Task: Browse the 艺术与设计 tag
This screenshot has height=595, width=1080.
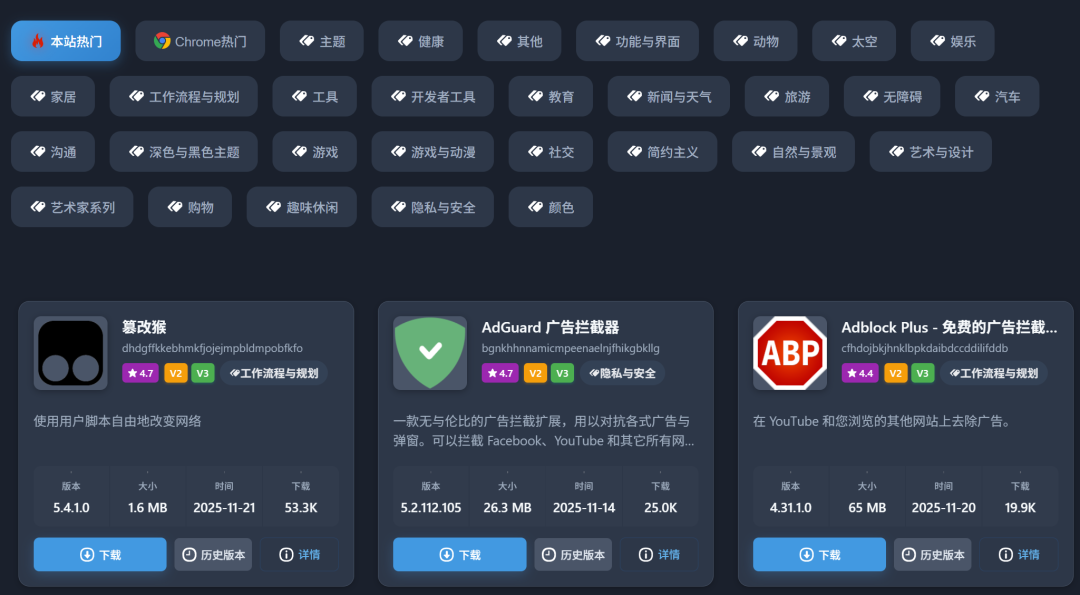Action: tap(931, 152)
